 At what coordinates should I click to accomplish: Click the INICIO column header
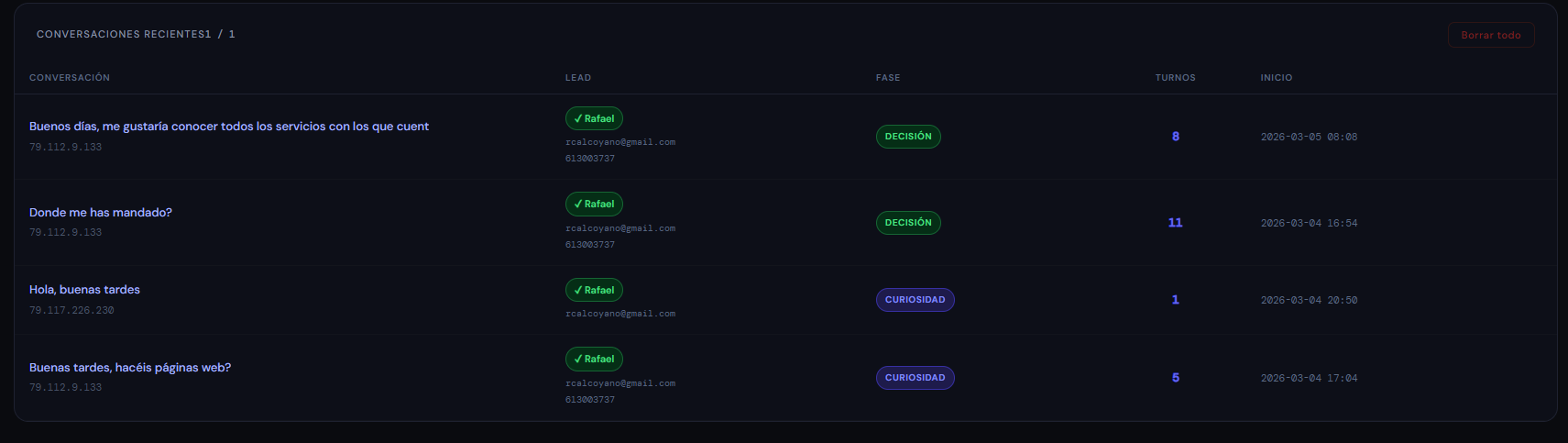pyautogui.click(x=1277, y=78)
